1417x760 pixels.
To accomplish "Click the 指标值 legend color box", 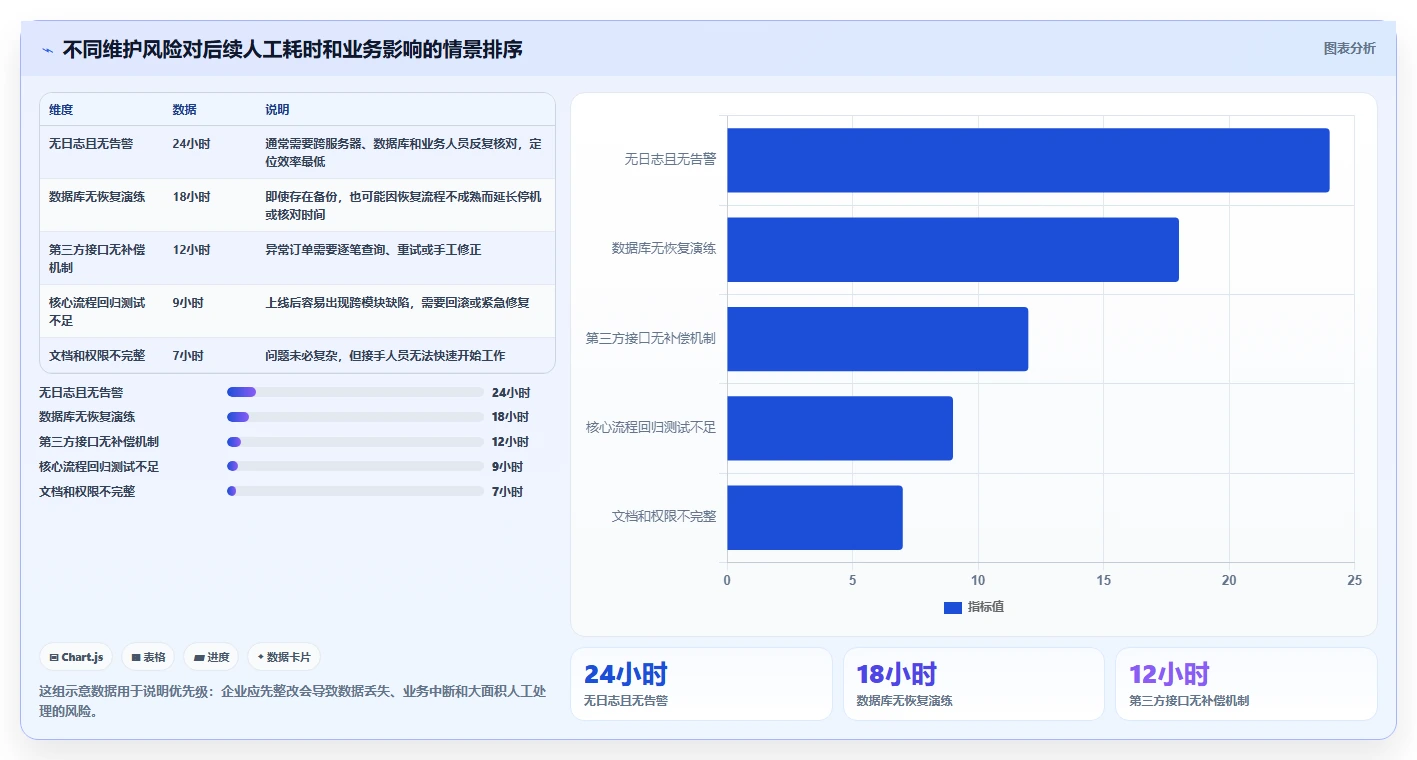I will (x=953, y=607).
